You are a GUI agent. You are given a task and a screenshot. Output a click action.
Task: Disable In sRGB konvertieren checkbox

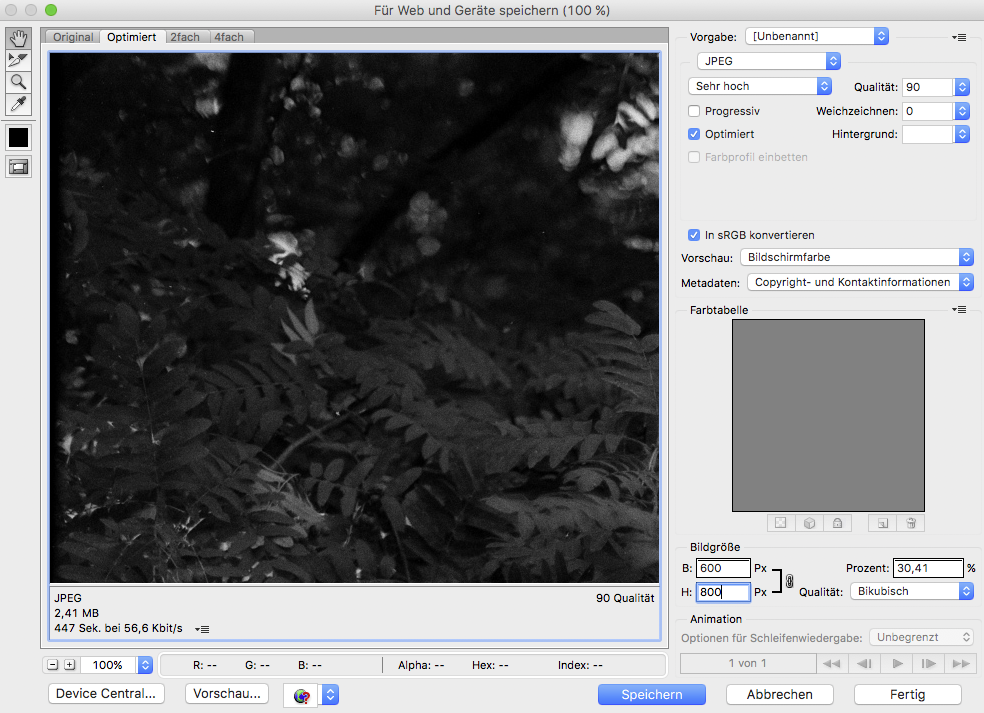click(695, 235)
